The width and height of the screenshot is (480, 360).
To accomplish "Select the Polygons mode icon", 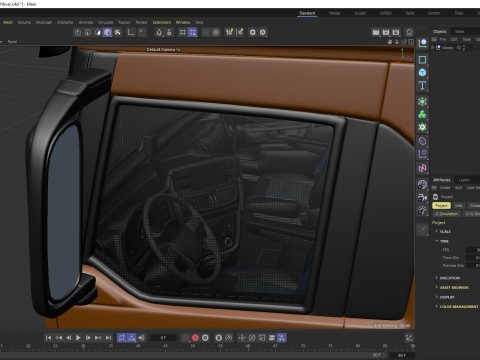I will click(x=98, y=32).
